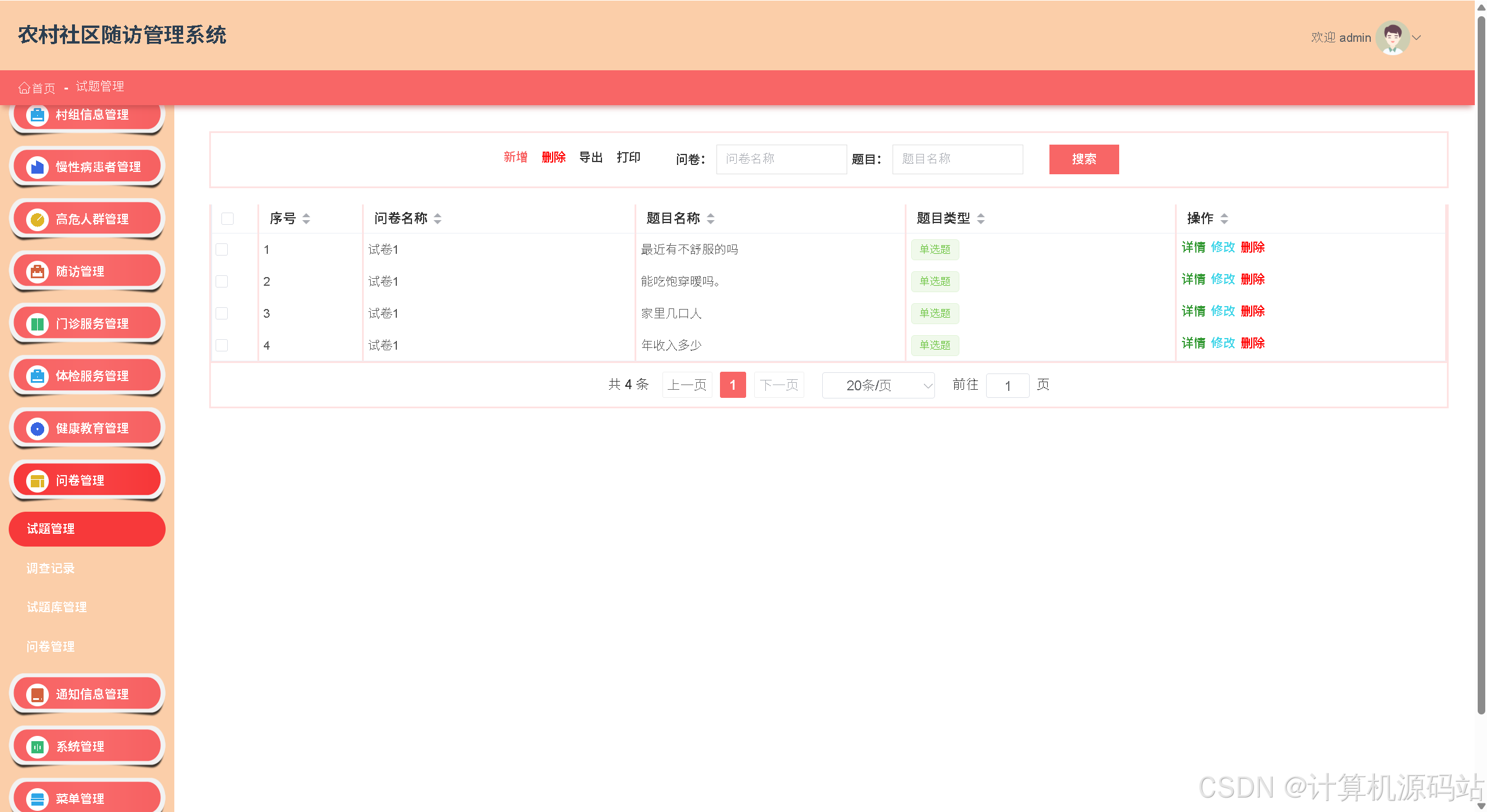The height and width of the screenshot is (812, 1487).
Task: Click 详情 for 最近有不舒服的吗
Action: point(1194,247)
